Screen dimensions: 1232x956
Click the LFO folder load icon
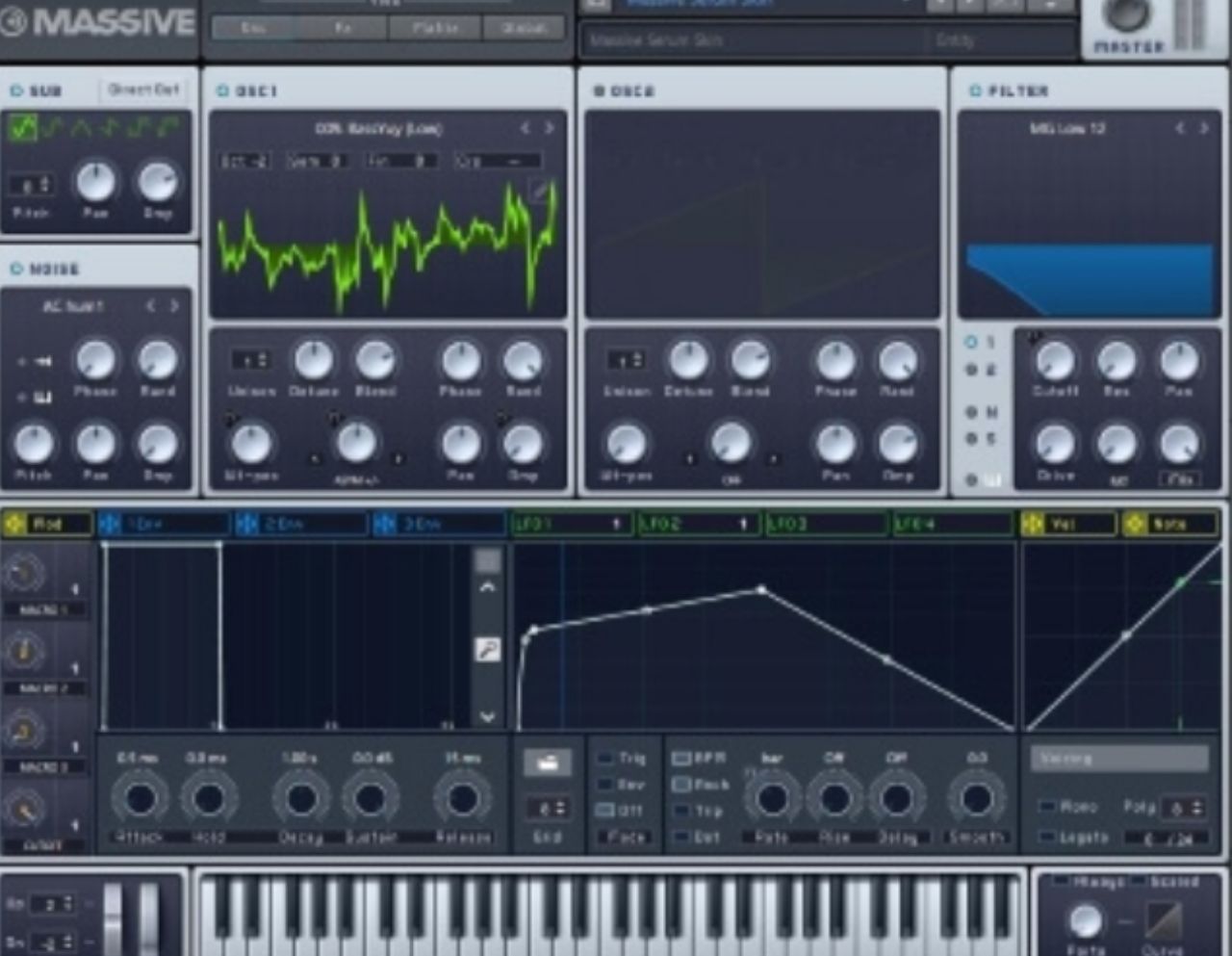tap(548, 763)
